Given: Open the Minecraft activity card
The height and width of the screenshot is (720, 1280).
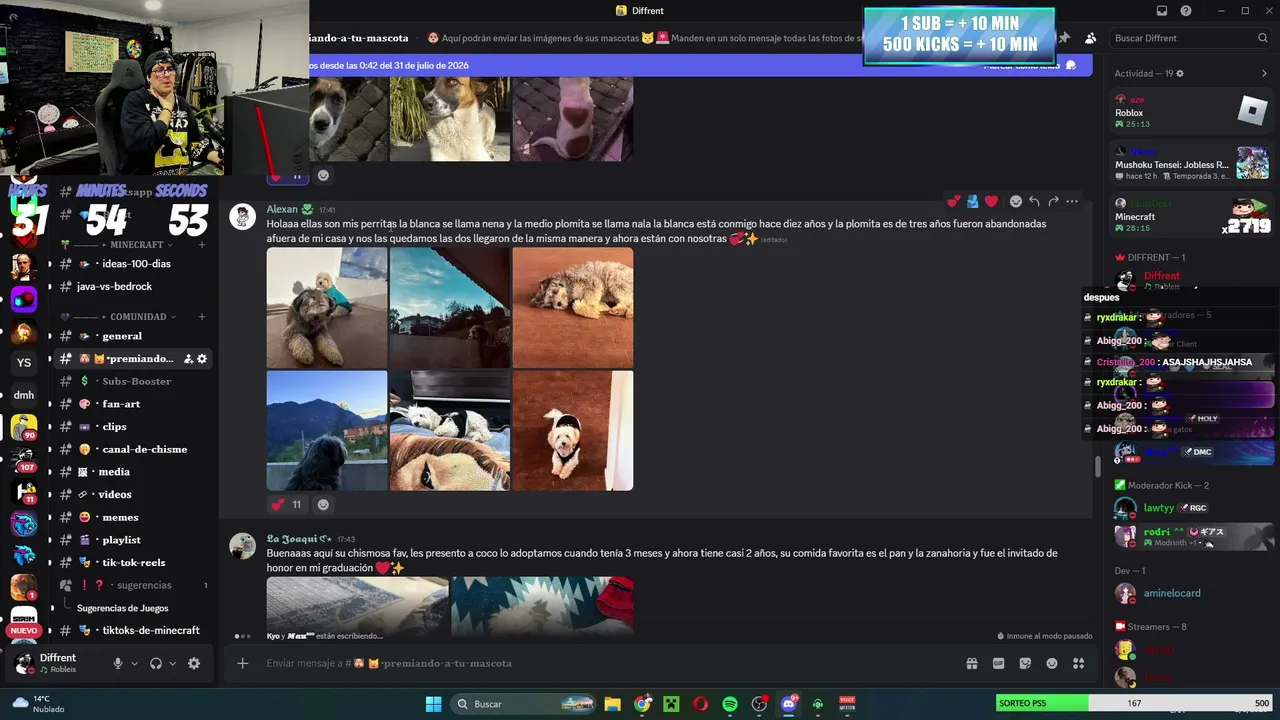Looking at the screenshot, I should tap(1192, 215).
